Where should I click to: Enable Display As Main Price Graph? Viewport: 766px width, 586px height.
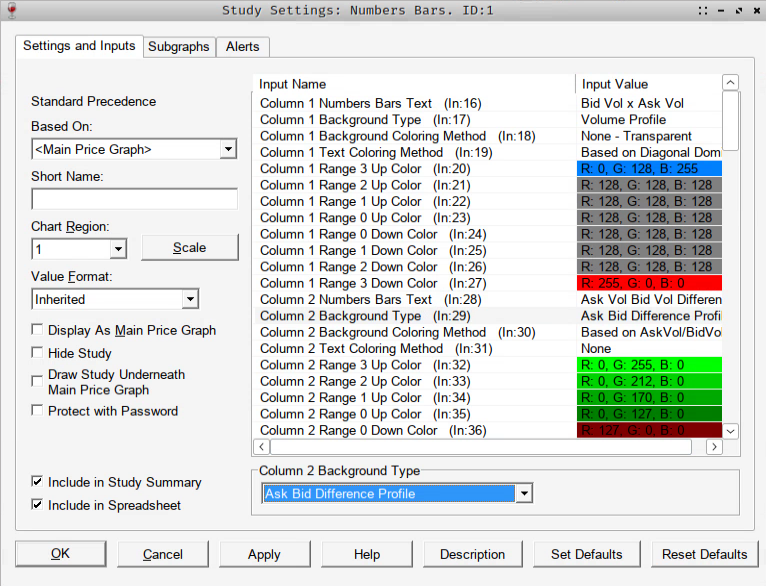point(37,330)
